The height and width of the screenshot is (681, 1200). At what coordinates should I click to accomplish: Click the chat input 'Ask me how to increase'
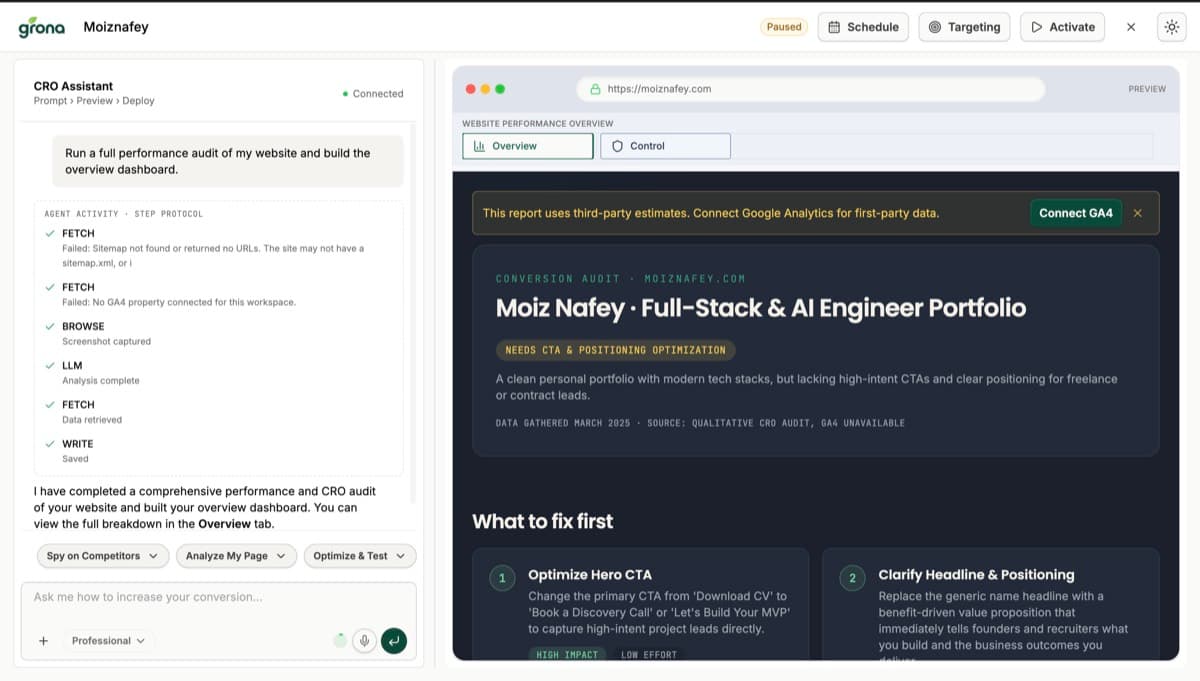(218, 597)
